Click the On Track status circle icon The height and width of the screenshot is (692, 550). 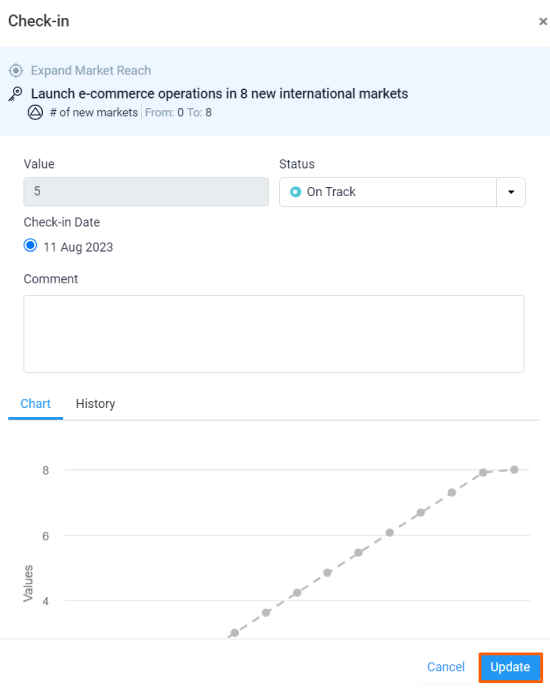[x=295, y=192]
